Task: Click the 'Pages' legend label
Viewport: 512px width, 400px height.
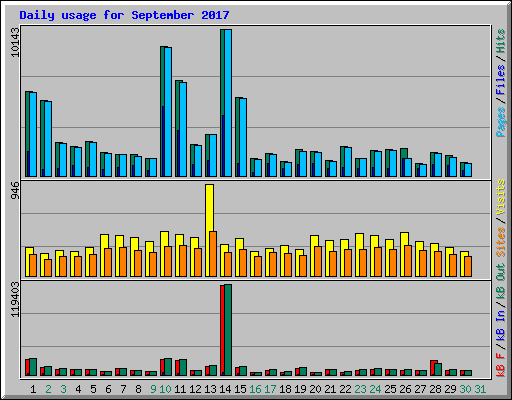Action: [x=500, y=122]
